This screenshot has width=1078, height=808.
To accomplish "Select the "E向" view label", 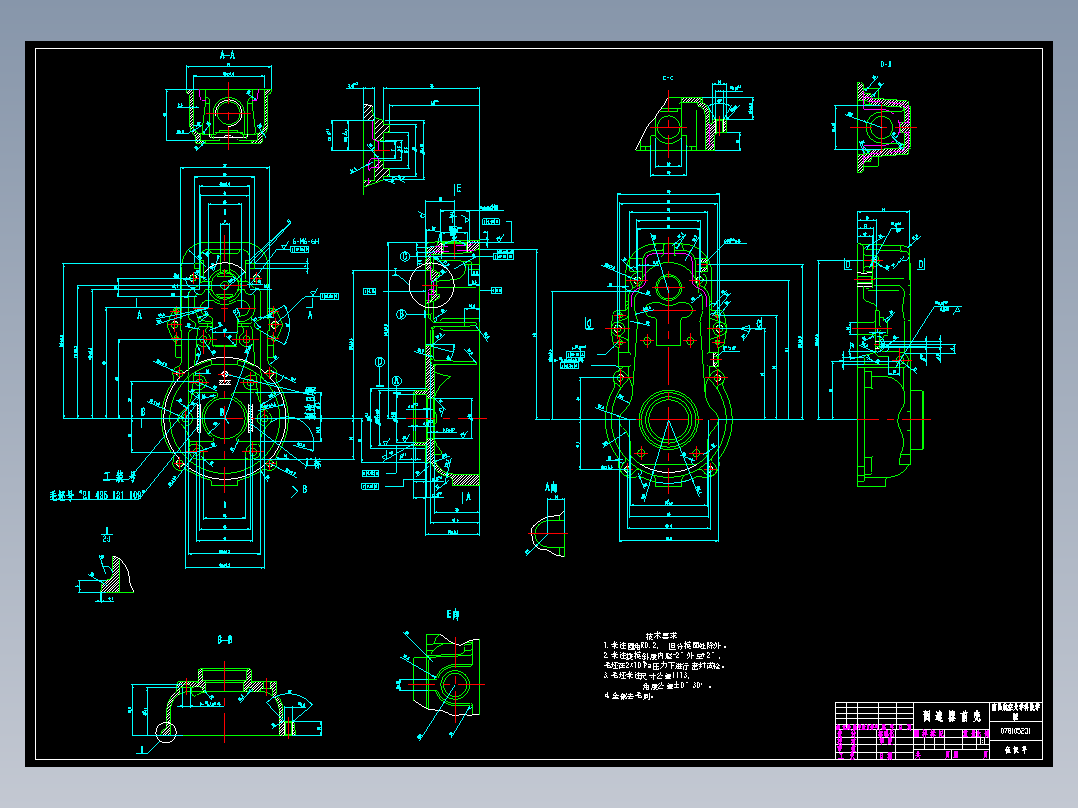I will coord(452,615).
